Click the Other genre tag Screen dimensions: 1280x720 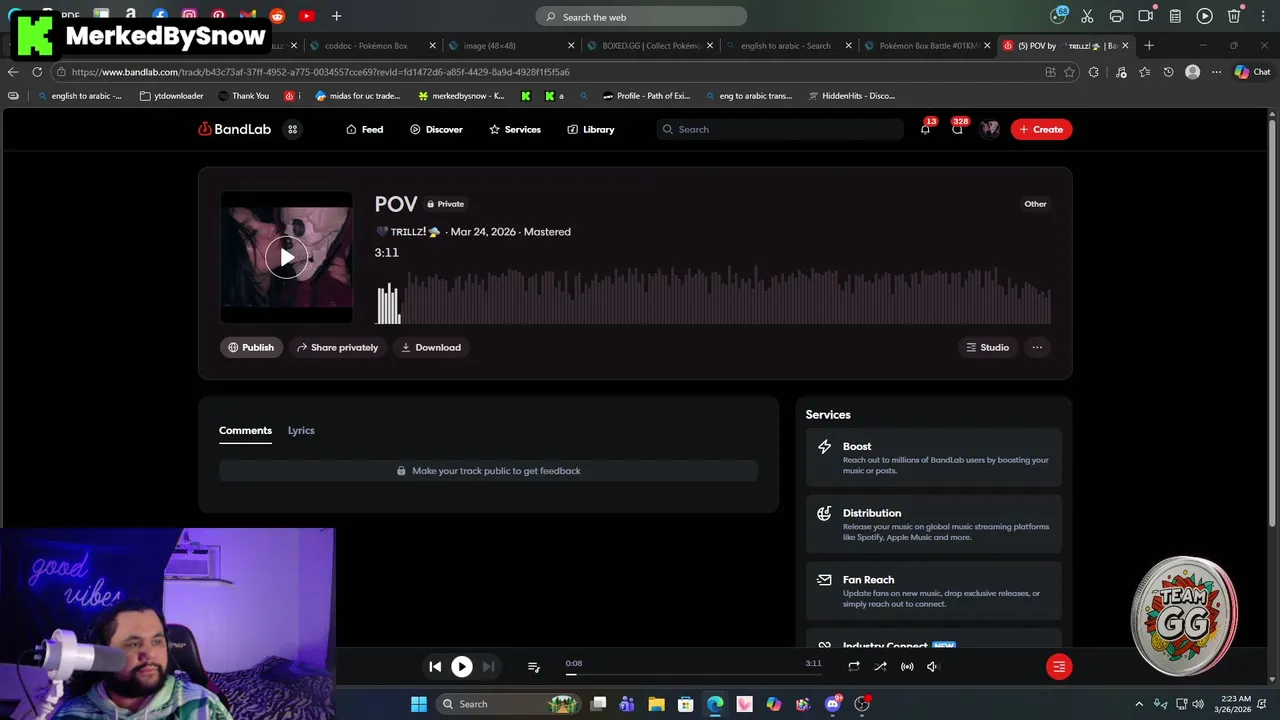pyautogui.click(x=1035, y=204)
